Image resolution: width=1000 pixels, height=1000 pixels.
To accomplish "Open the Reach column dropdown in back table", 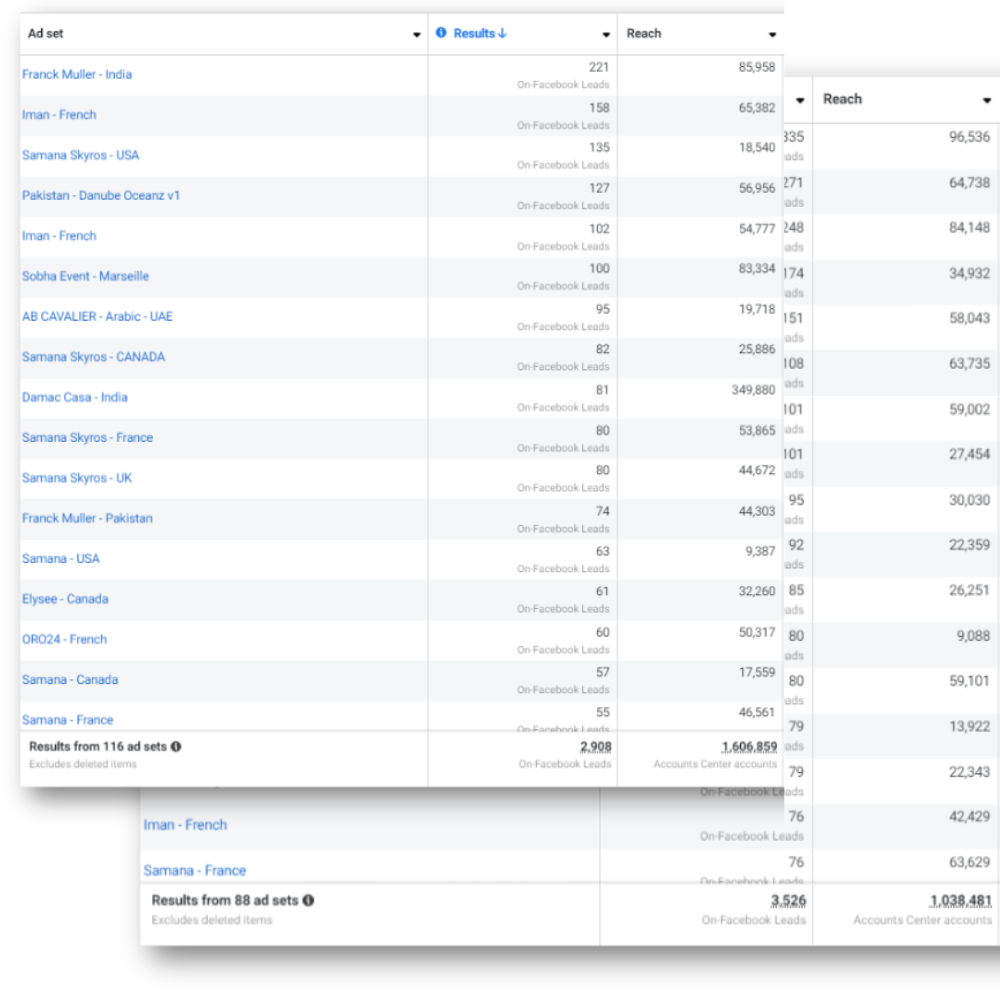I will (987, 100).
